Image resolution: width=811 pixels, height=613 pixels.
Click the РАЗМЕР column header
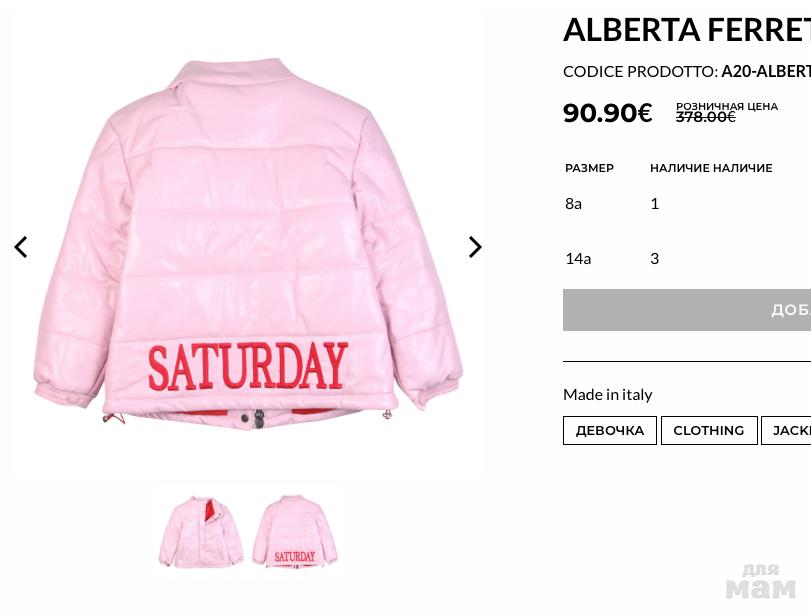(589, 168)
